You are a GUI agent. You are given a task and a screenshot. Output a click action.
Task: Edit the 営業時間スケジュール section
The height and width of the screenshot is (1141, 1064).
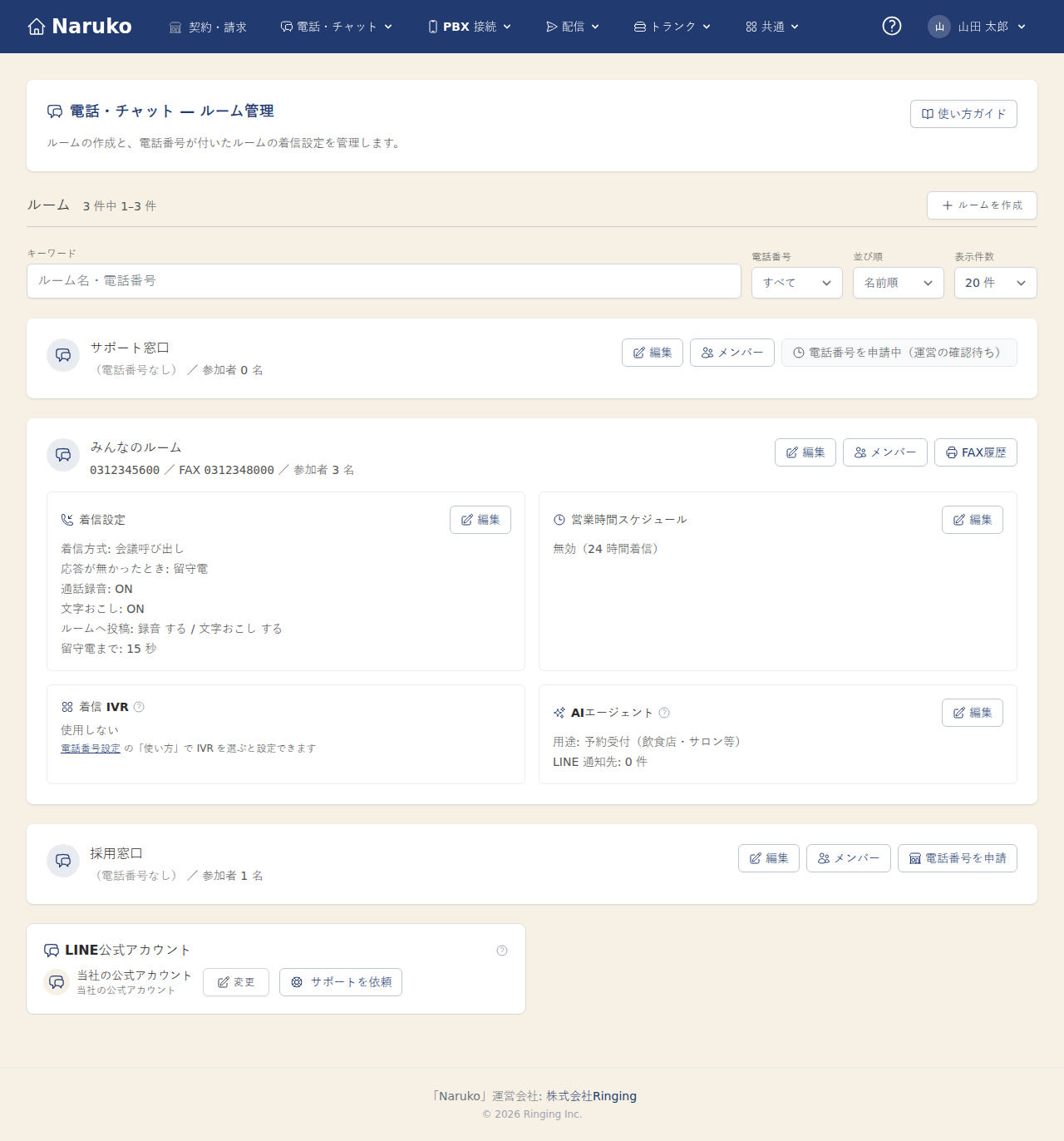[973, 520]
